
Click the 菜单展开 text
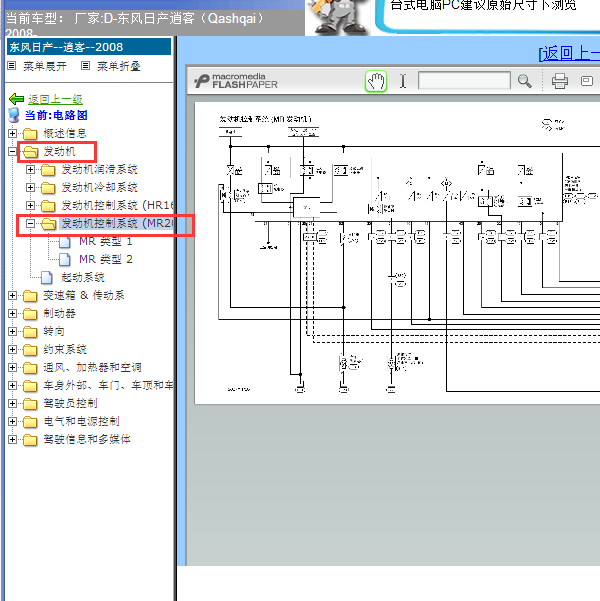point(45,66)
